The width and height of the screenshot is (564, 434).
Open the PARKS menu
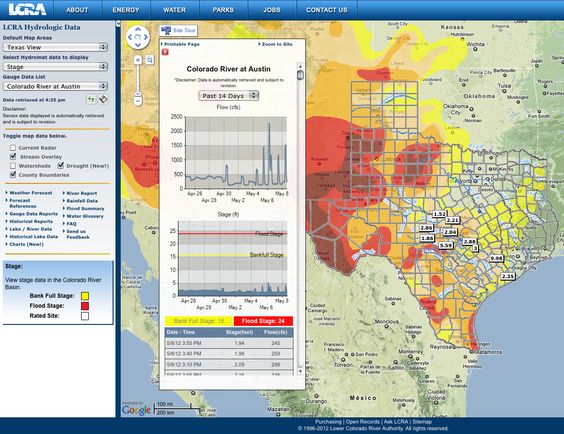[x=223, y=10]
